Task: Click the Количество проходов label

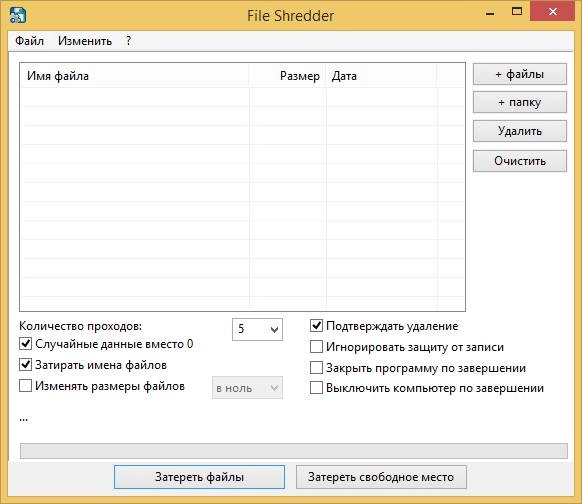Action: [81, 326]
